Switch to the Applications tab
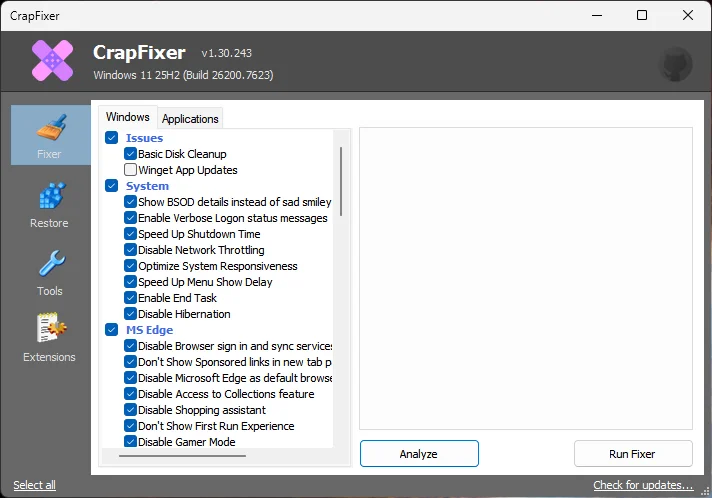Screen dimensions: 712x498 coord(190,118)
